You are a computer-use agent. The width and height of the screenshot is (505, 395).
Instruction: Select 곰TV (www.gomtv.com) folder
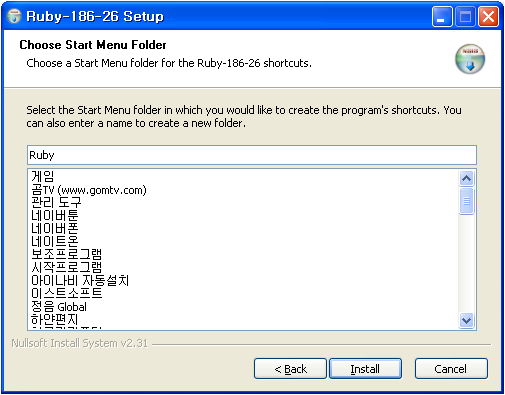tap(89, 190)
